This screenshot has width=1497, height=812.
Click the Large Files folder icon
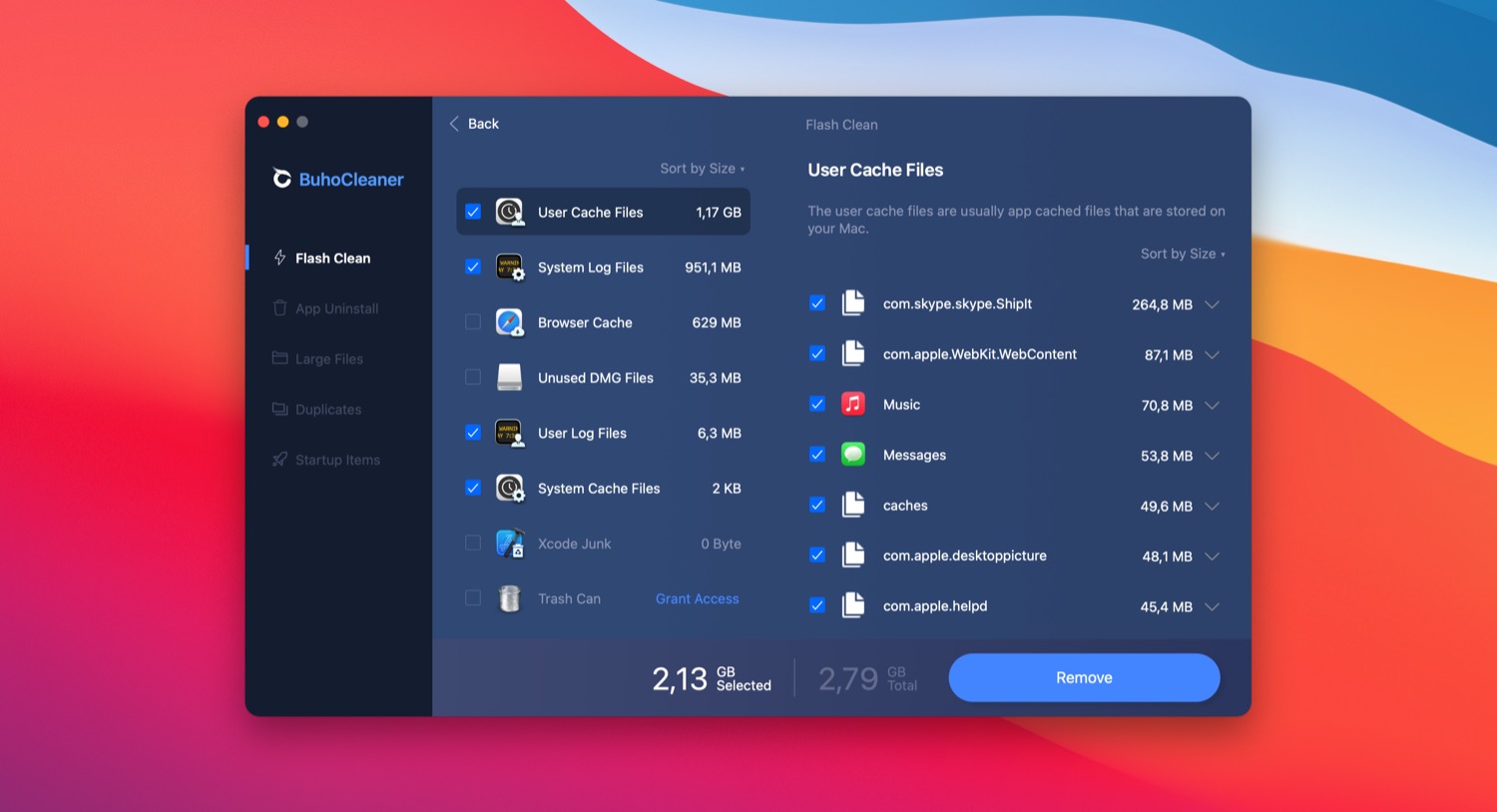click(x=279, y=358)
